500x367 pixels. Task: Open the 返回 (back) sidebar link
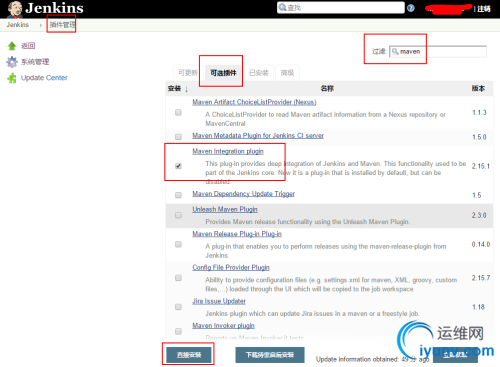[28, 46]
